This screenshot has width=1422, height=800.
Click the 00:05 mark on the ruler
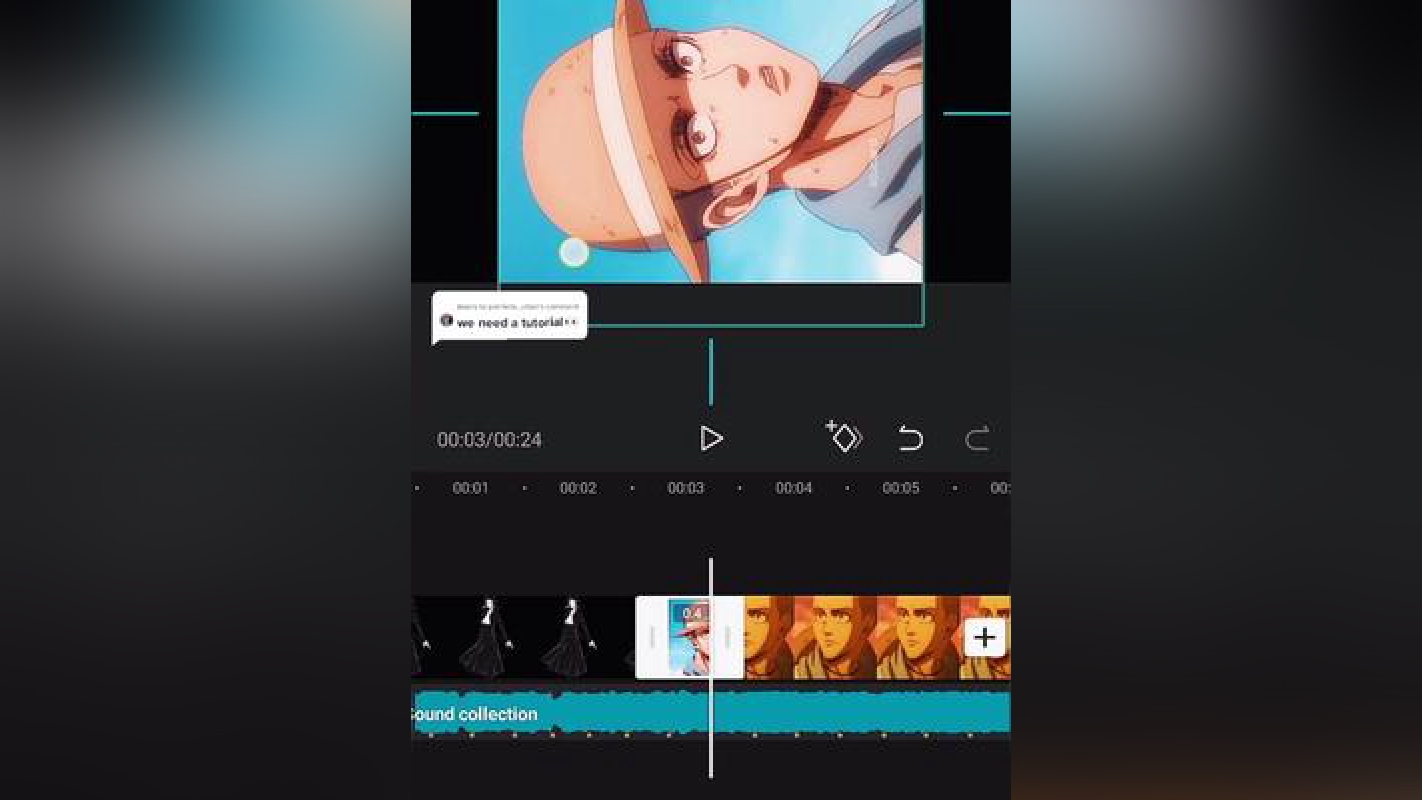click(x=901, y=488)
